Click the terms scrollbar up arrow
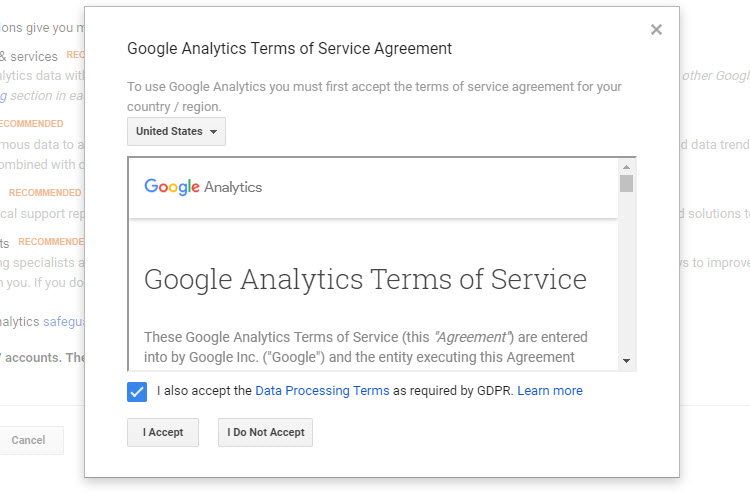The height and width of the screenshot is (493, 750). (x=626, y=167)
